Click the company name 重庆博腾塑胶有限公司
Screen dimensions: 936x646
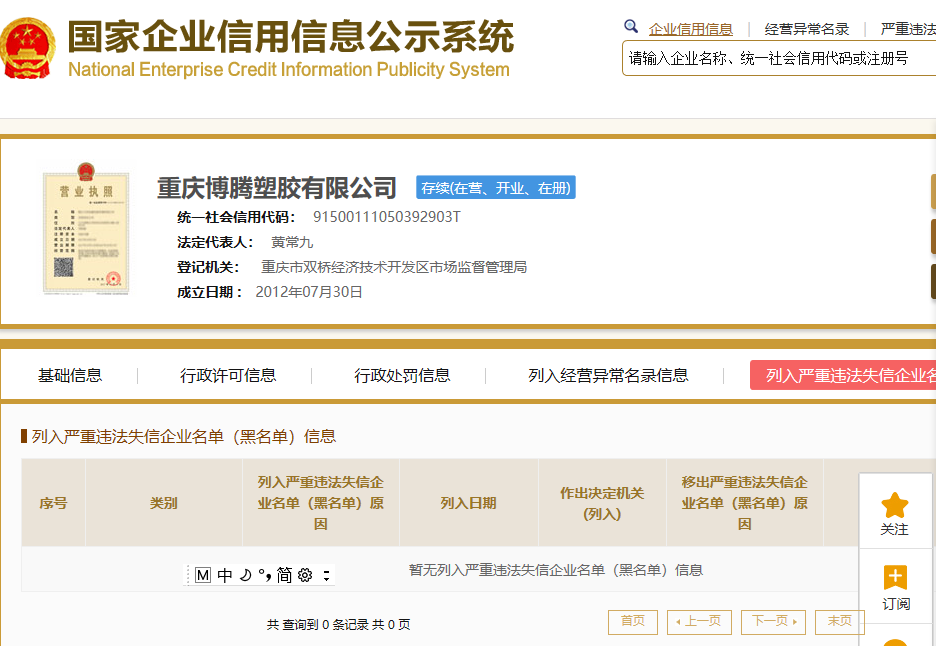[277, 188]
